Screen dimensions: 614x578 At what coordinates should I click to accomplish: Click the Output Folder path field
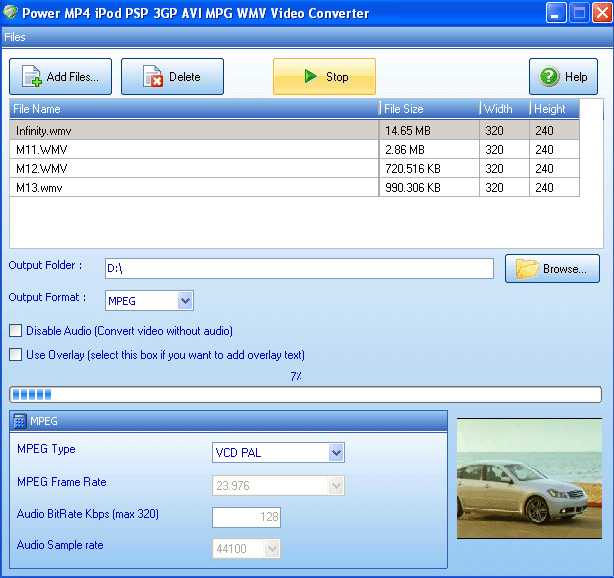[298, 268]
